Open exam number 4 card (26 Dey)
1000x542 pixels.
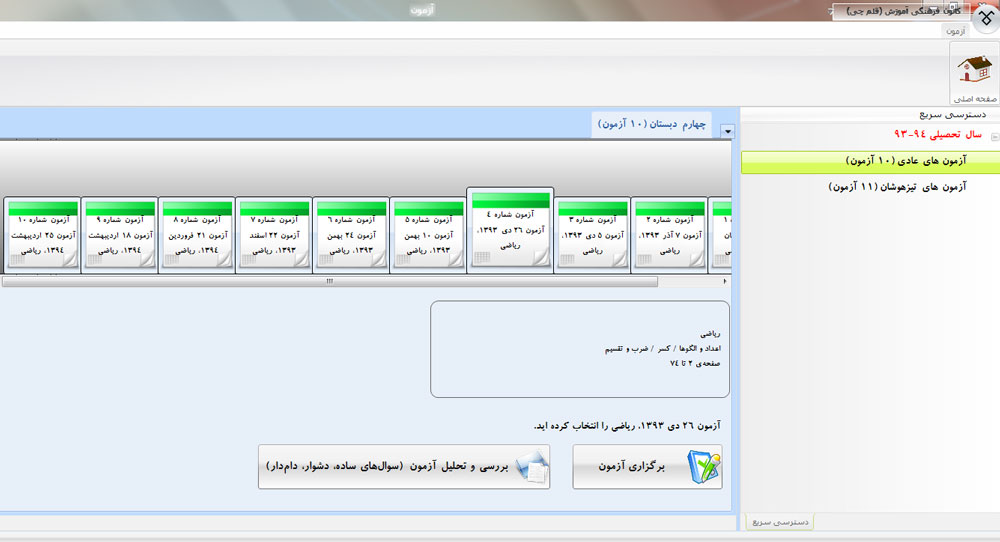pyautogui.click(x=509, y=228)
